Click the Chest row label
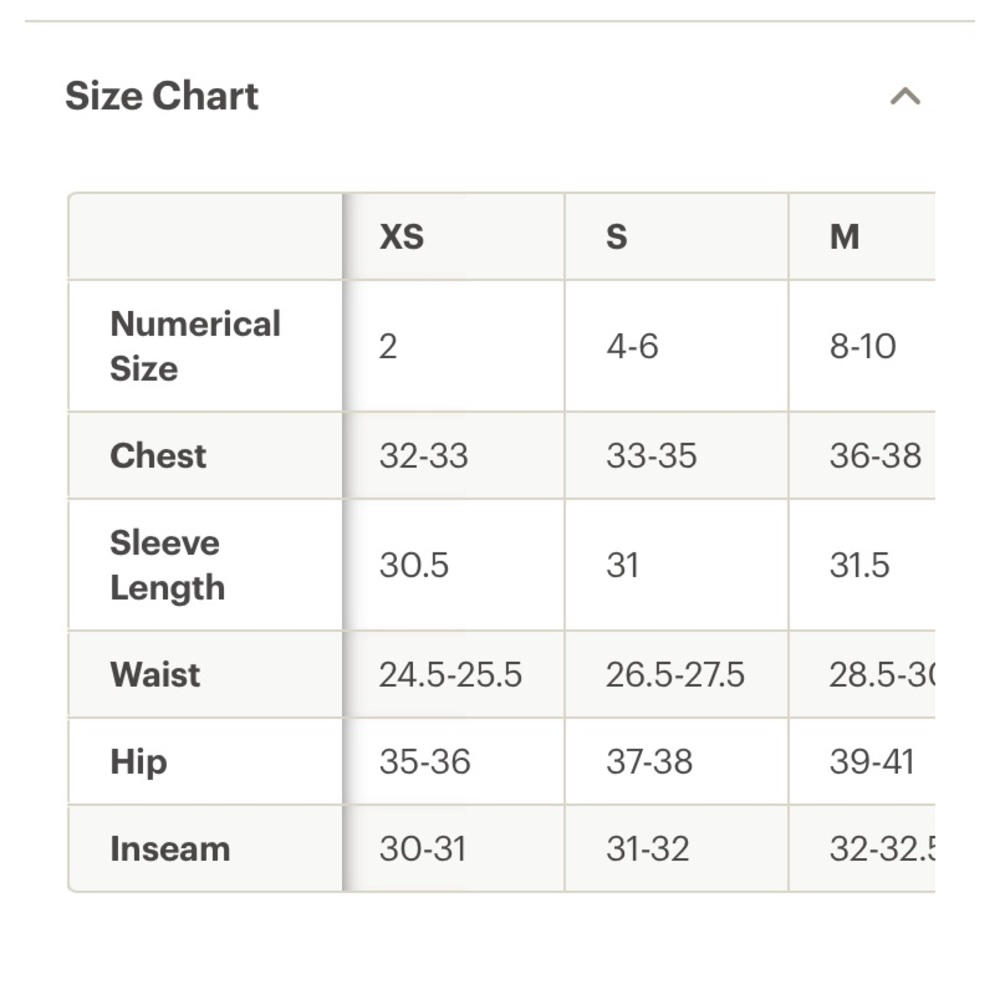Viewport: 1000px width, 1000px height. (158, 455)
